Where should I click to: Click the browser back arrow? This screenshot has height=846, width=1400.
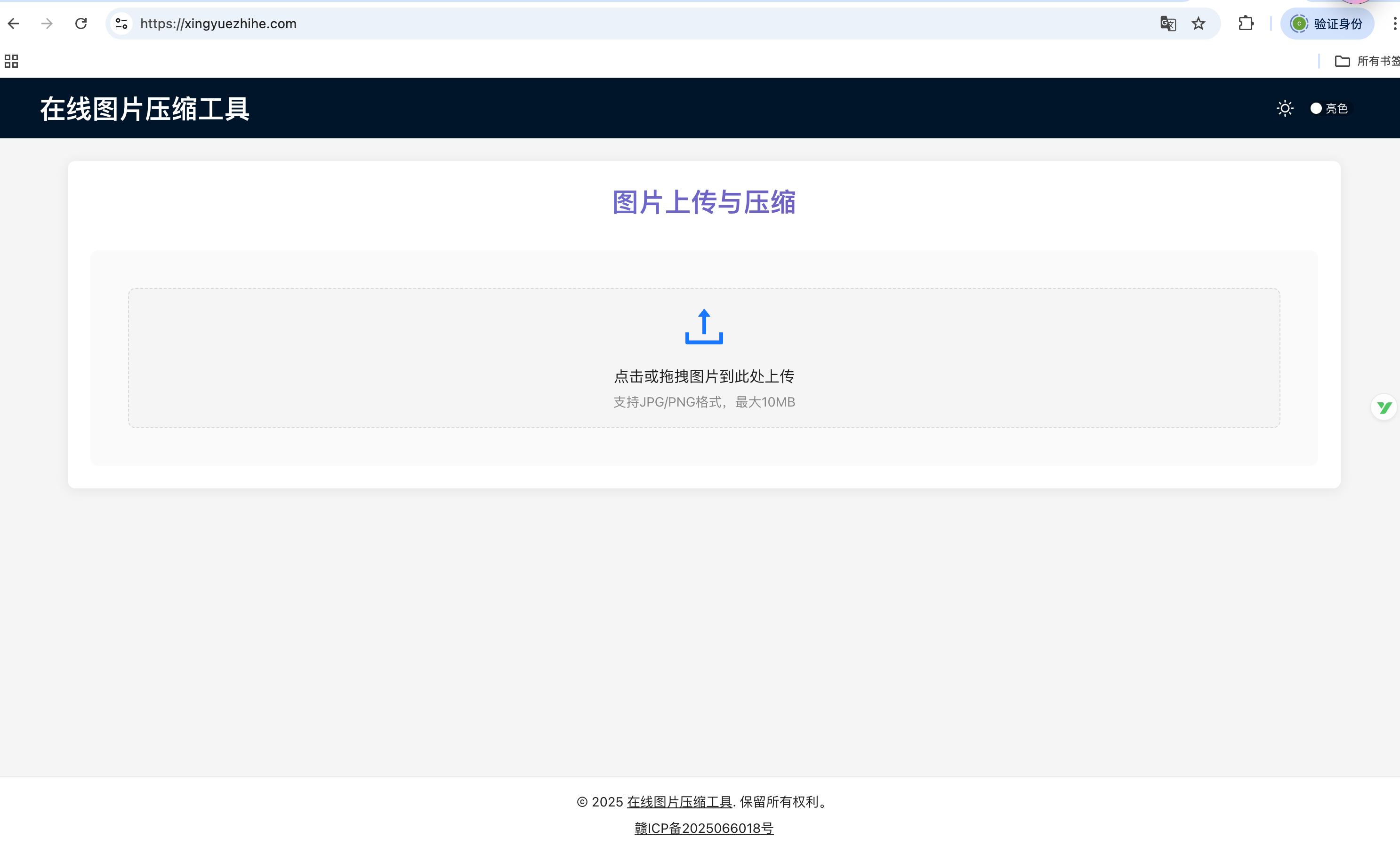point(14,24)
